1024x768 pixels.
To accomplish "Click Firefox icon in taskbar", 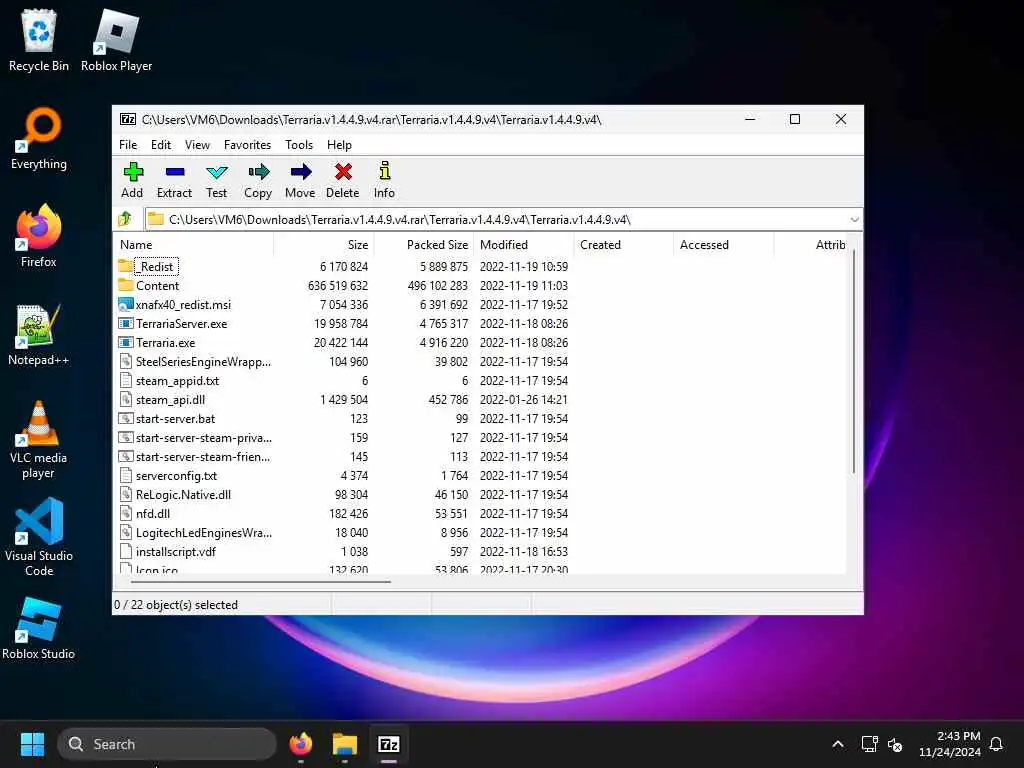I will pos(300,744).
